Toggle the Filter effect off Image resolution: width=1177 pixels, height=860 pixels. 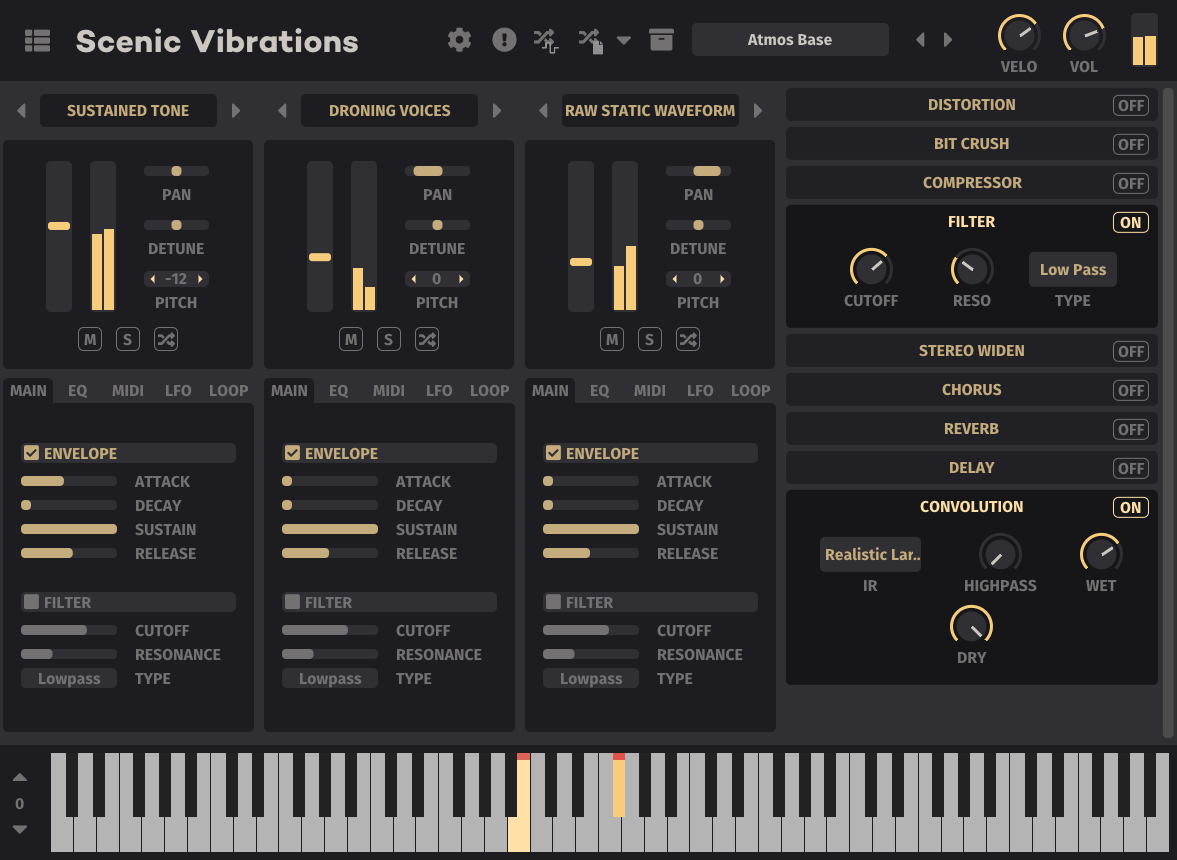pos(1130,222)
